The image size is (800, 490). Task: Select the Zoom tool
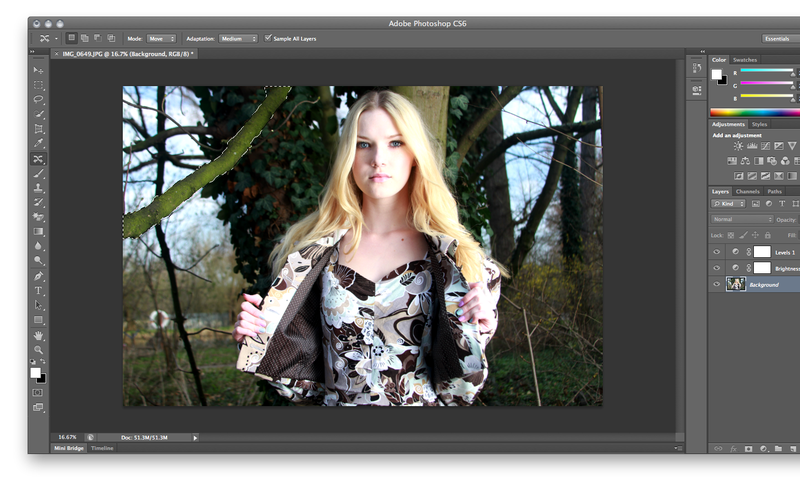[x=38, y=350]
